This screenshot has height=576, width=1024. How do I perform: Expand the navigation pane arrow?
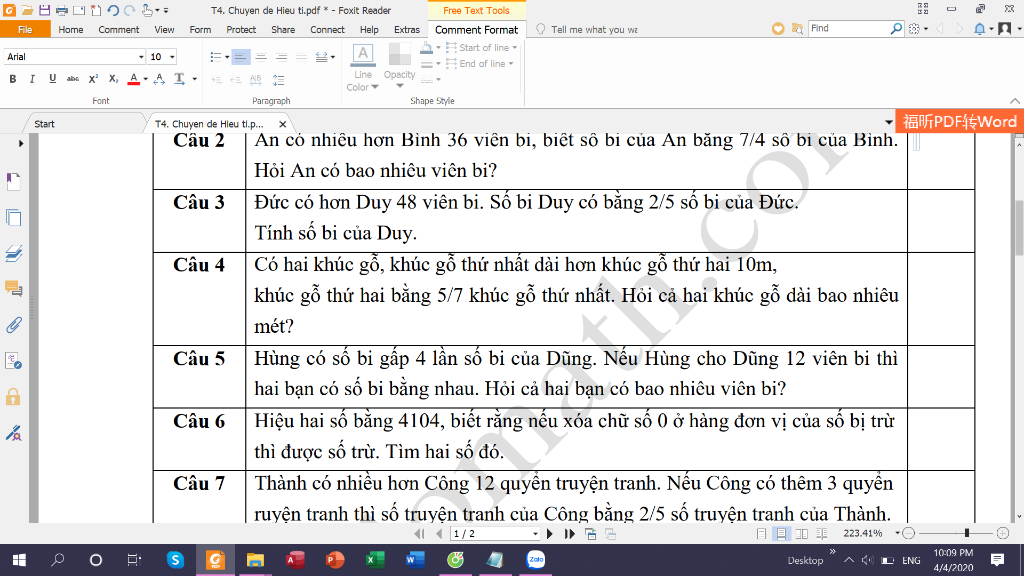(x=21, y=143)
